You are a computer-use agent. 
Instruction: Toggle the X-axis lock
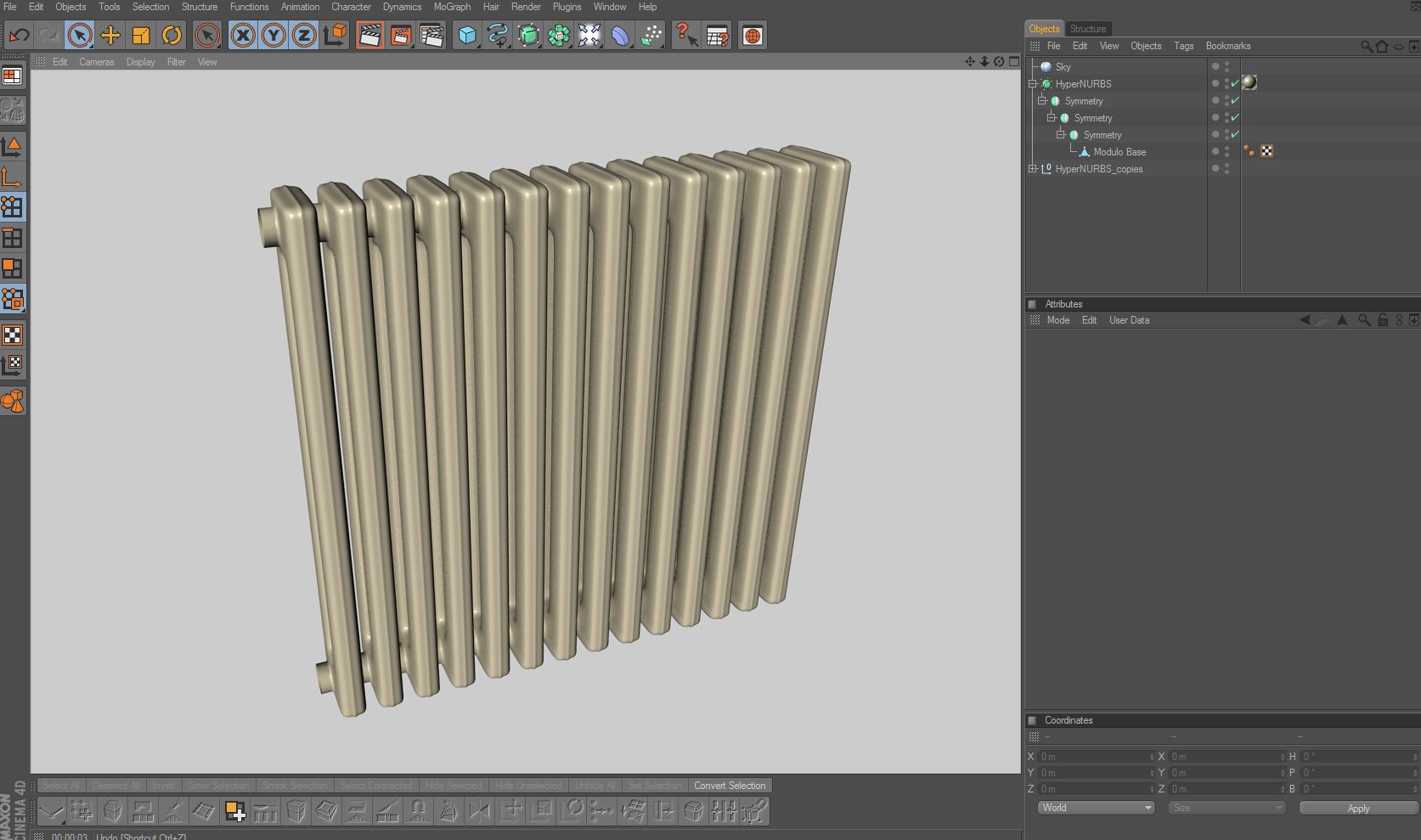243,36
